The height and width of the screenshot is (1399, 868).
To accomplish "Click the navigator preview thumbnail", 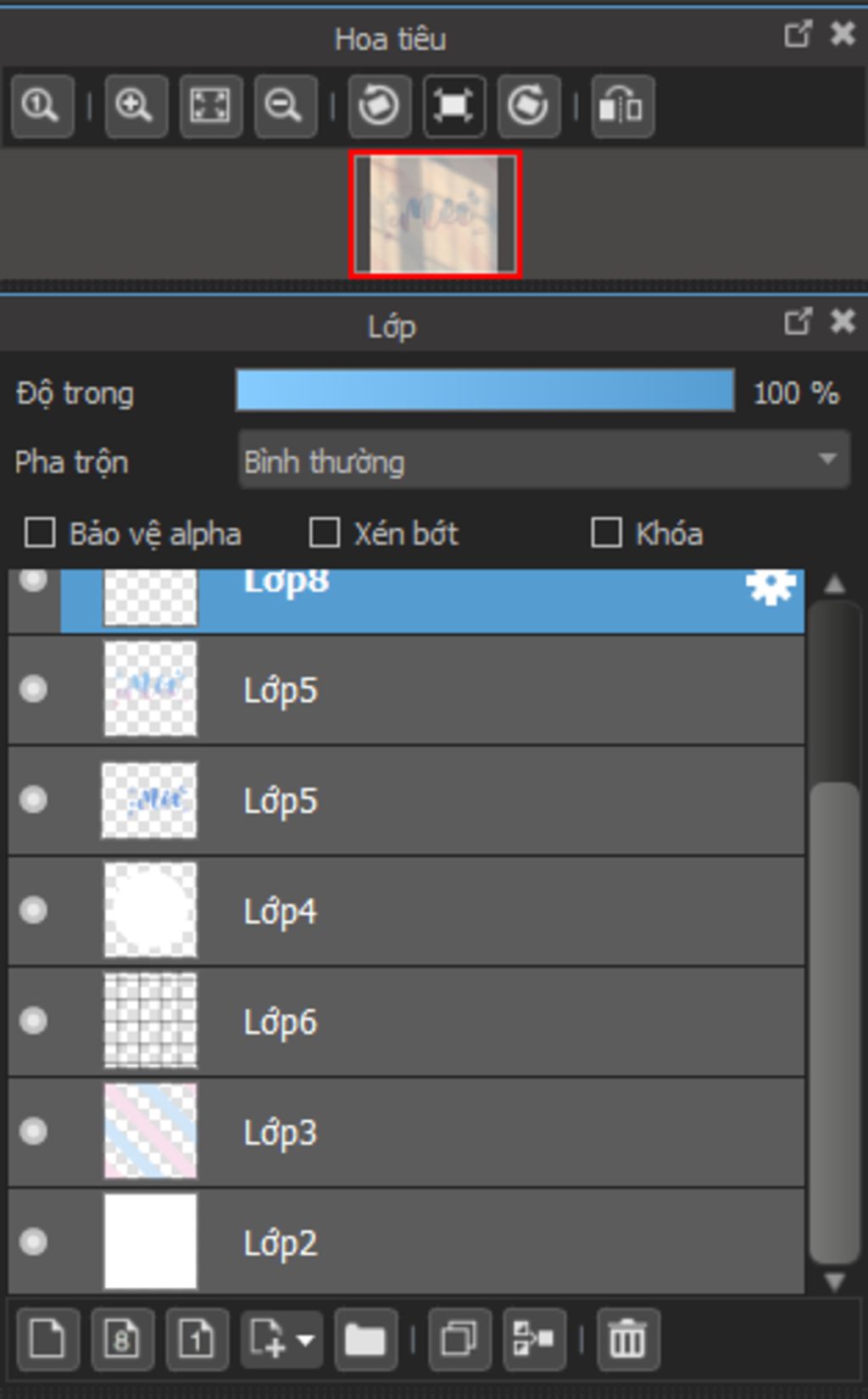I will point(435,214).
